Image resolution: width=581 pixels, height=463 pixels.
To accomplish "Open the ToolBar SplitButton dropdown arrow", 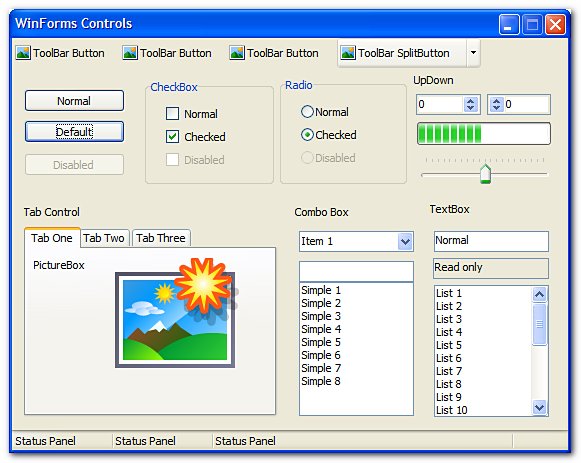I will coord(473,53).
